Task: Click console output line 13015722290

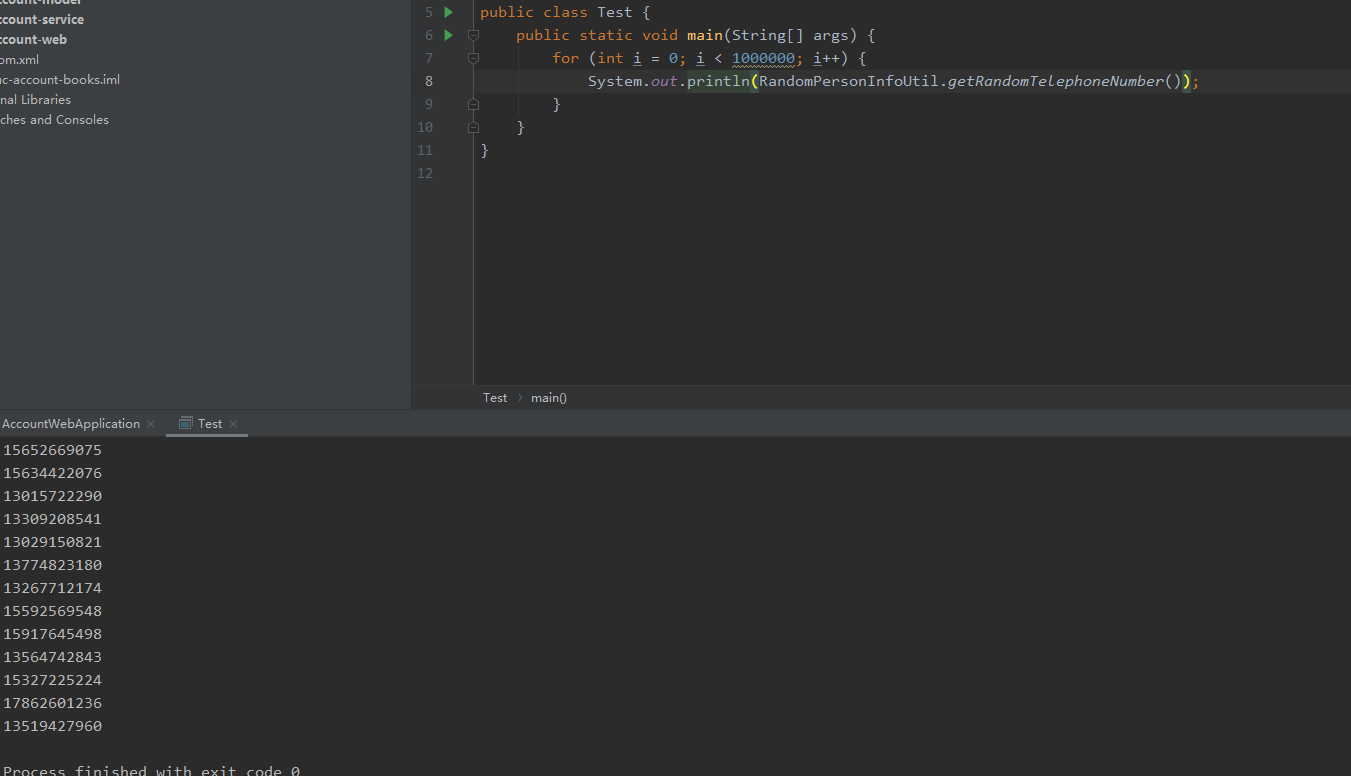Action: 52,496
